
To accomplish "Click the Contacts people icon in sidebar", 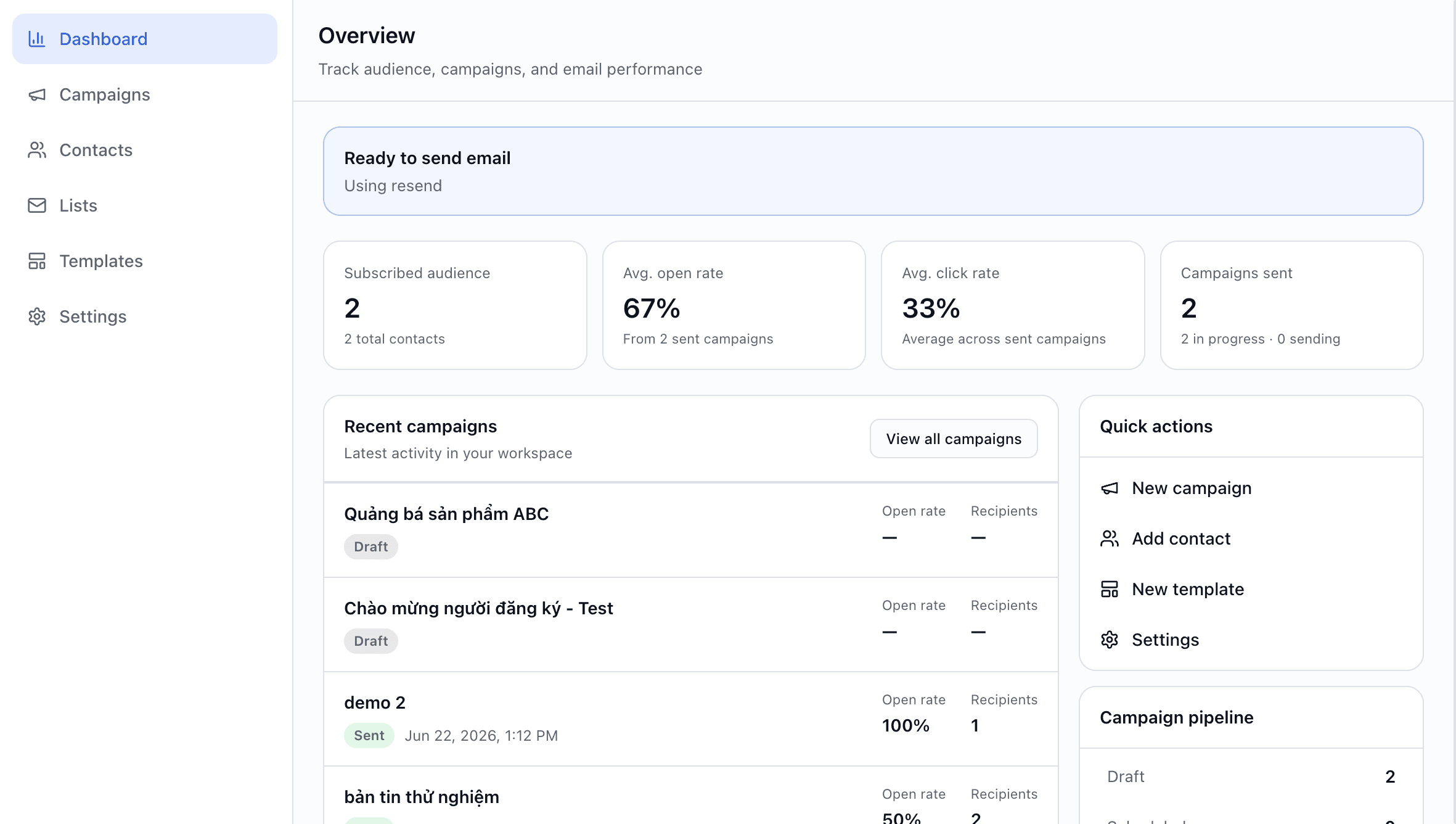I will tap(37, 150).
